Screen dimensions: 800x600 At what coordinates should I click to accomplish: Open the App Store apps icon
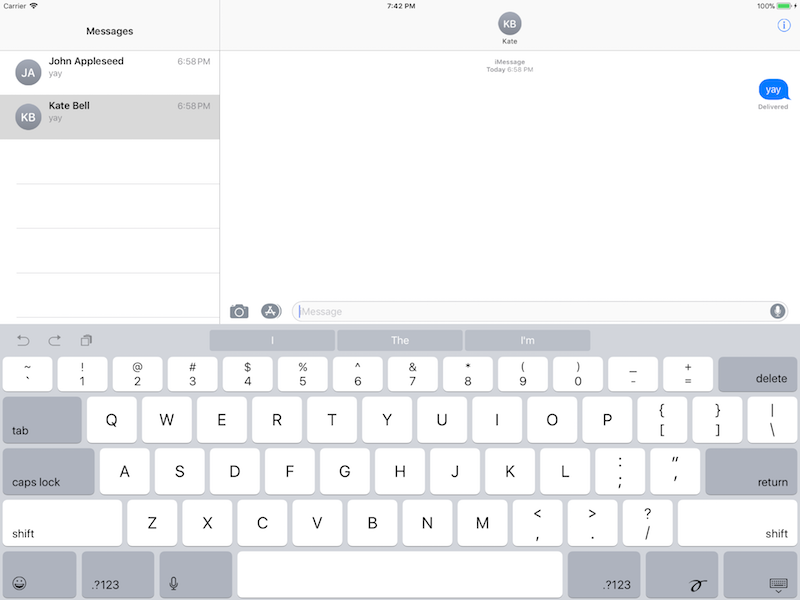(271, 311)
